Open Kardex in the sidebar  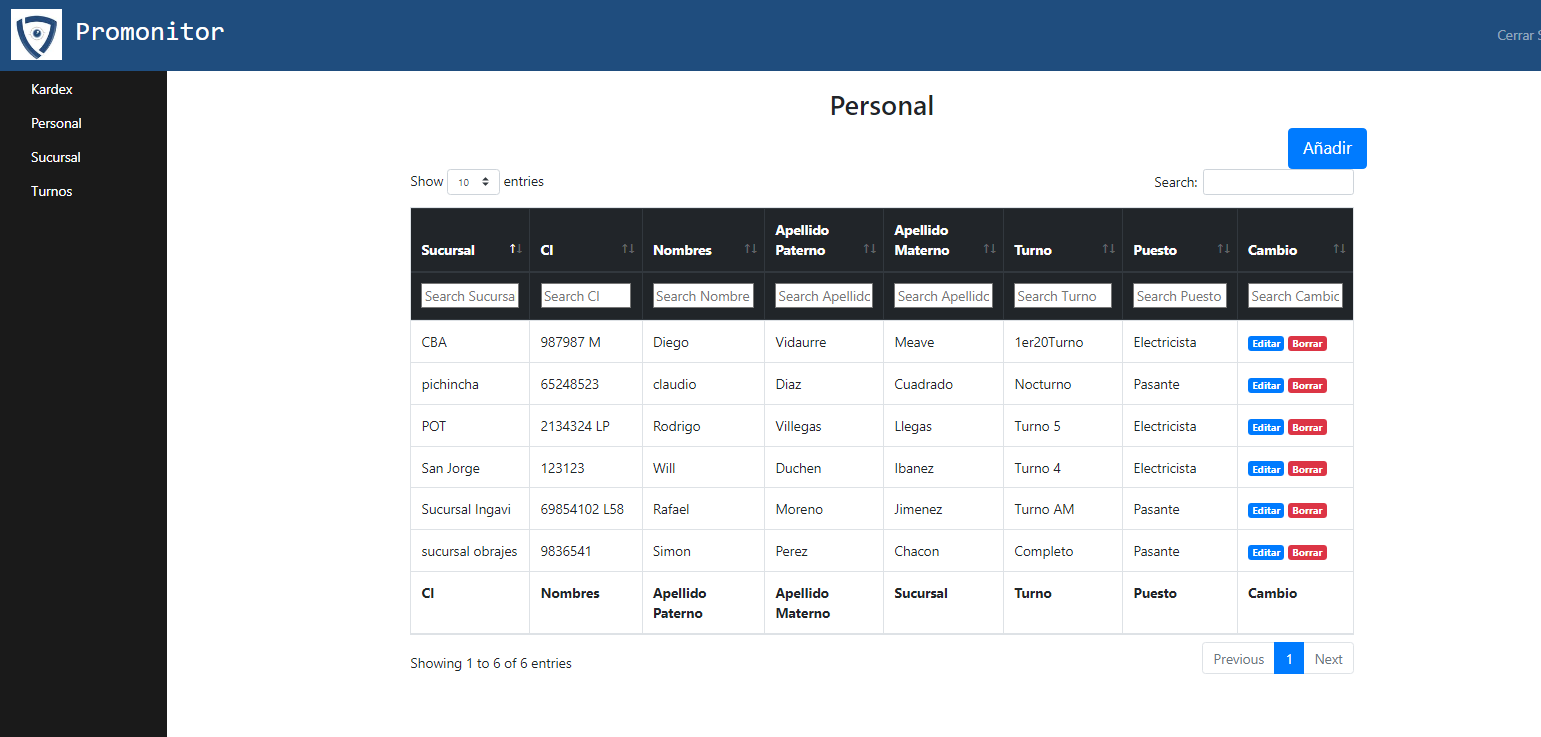(x=52, y=89)
